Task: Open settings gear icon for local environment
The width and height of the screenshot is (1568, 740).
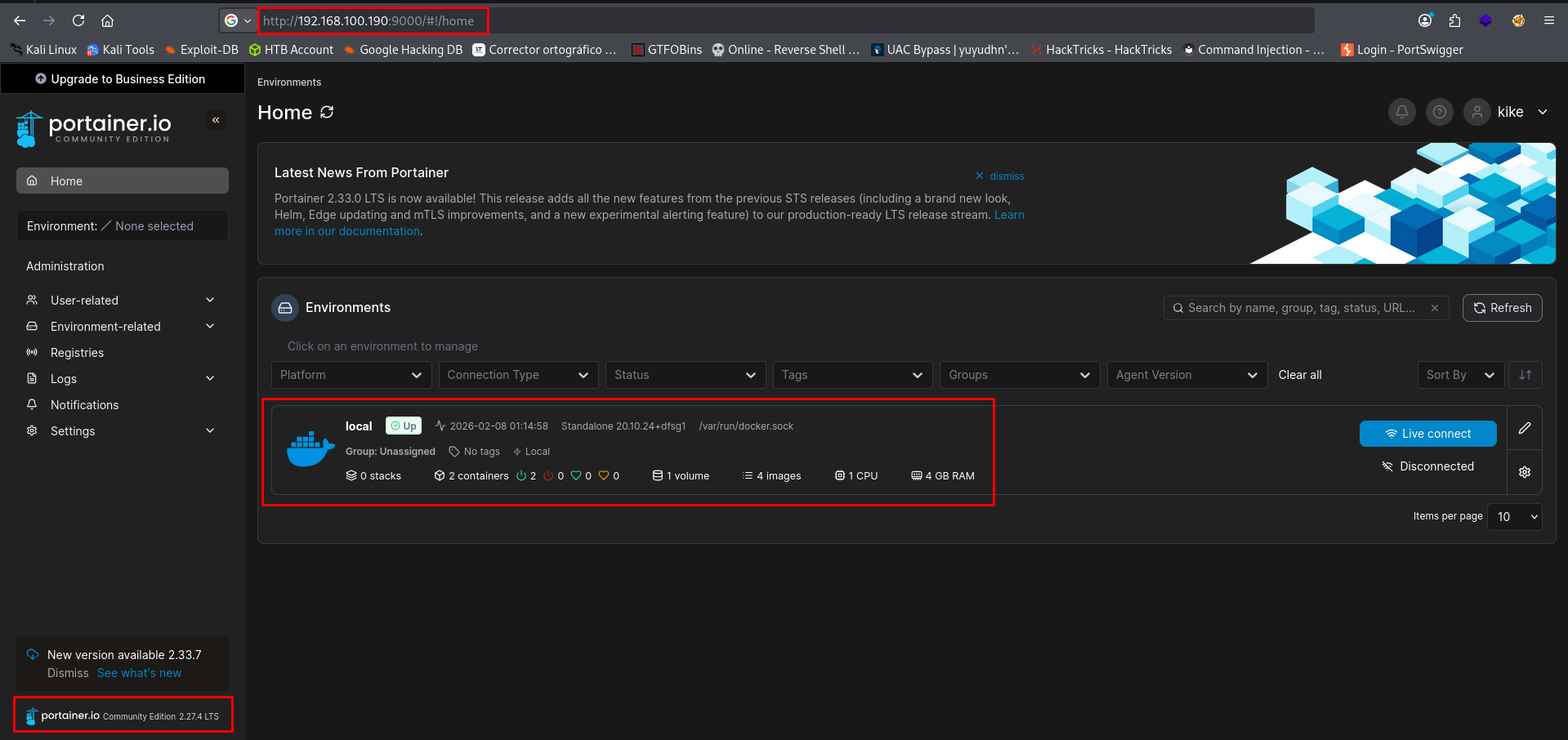Action: click(x=1524, y=472)
